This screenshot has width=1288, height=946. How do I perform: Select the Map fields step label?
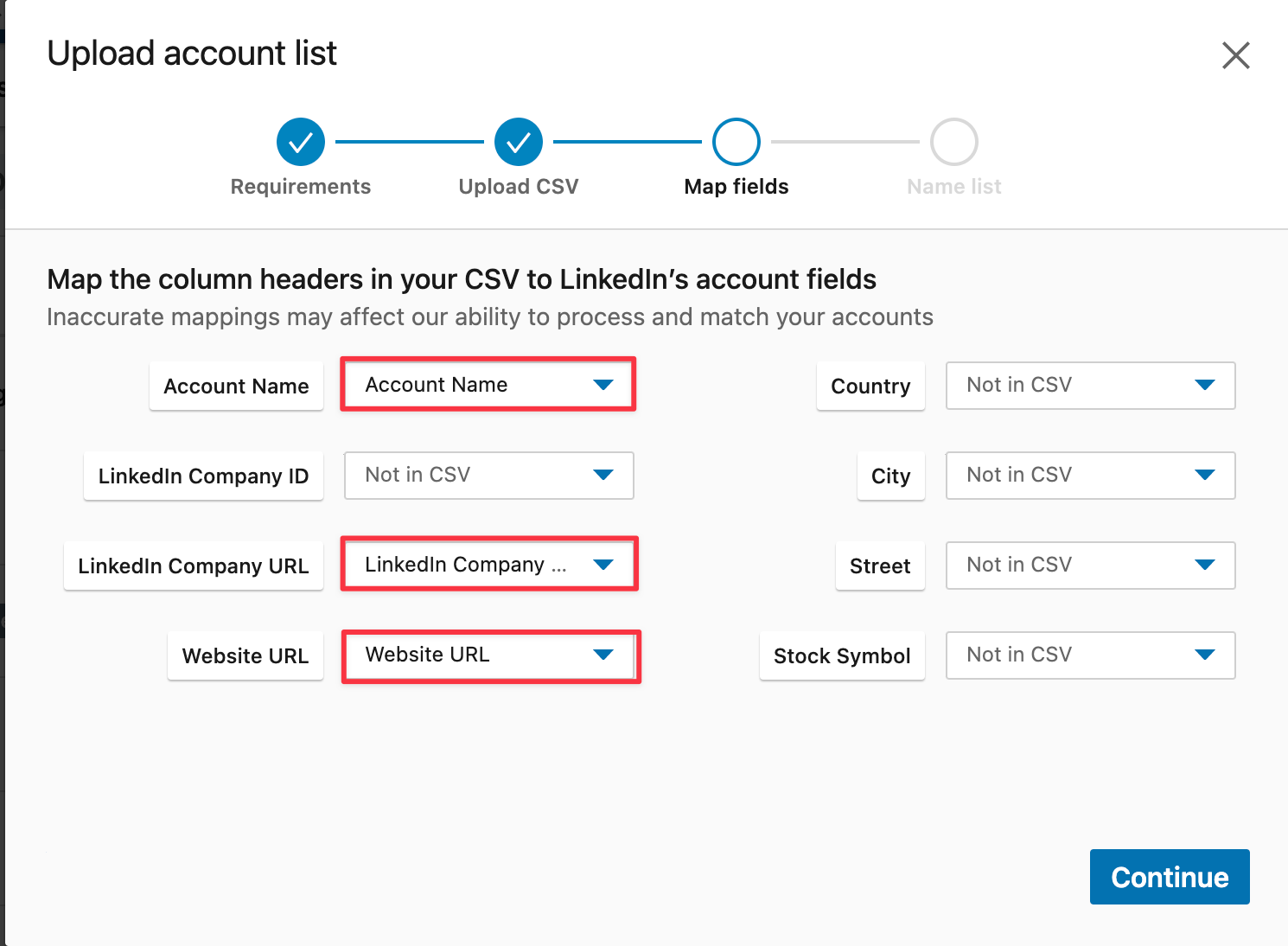(736, 187)
